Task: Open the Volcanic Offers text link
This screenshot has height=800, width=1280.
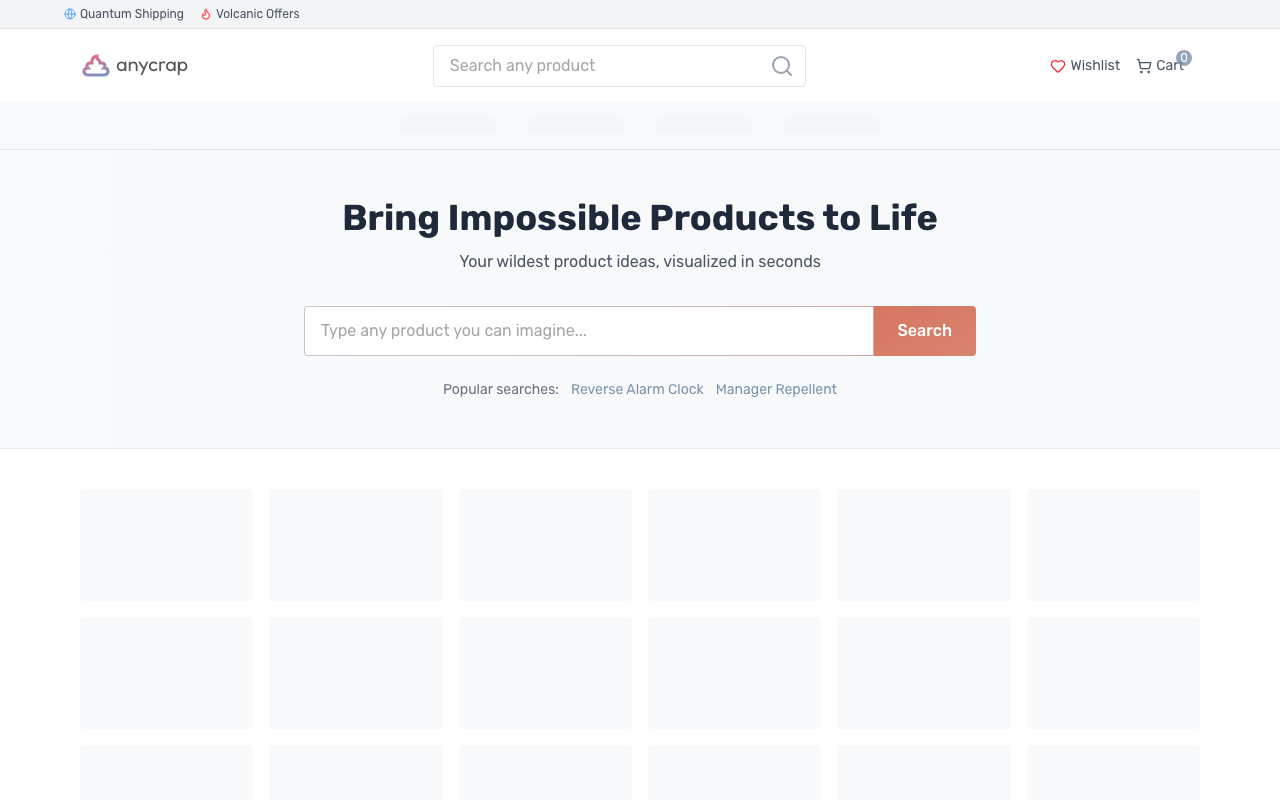Action: 258,14
